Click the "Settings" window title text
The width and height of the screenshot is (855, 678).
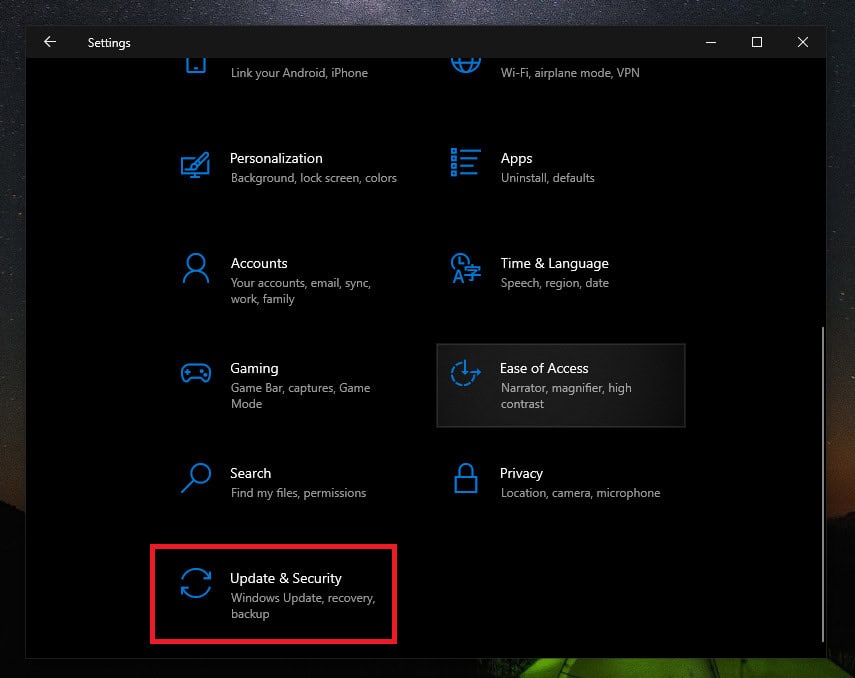tap(109, 43)
